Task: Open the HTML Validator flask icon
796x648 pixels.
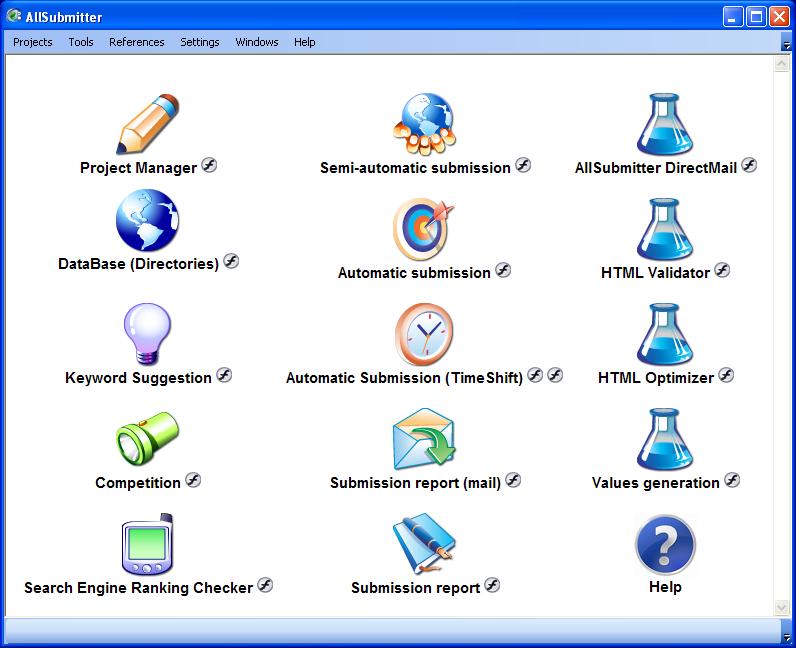Action: click(665, 229)
